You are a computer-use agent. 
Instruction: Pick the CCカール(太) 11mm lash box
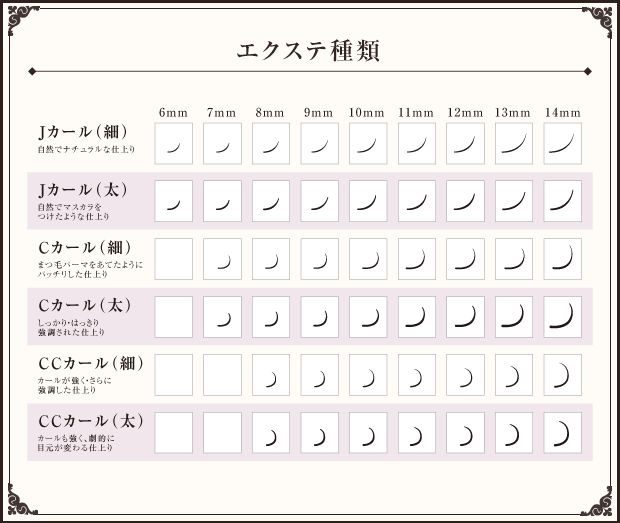point(417,433)
